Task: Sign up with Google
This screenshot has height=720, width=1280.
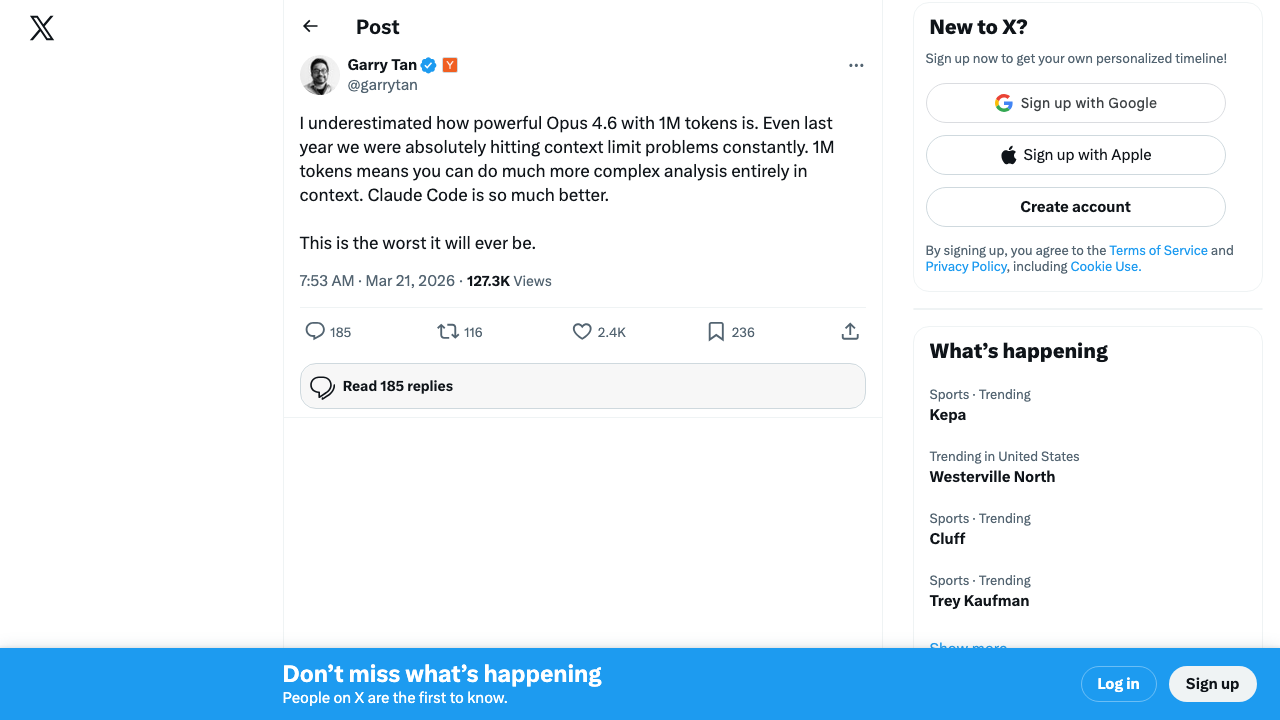Action: [x=1075, y=103]
